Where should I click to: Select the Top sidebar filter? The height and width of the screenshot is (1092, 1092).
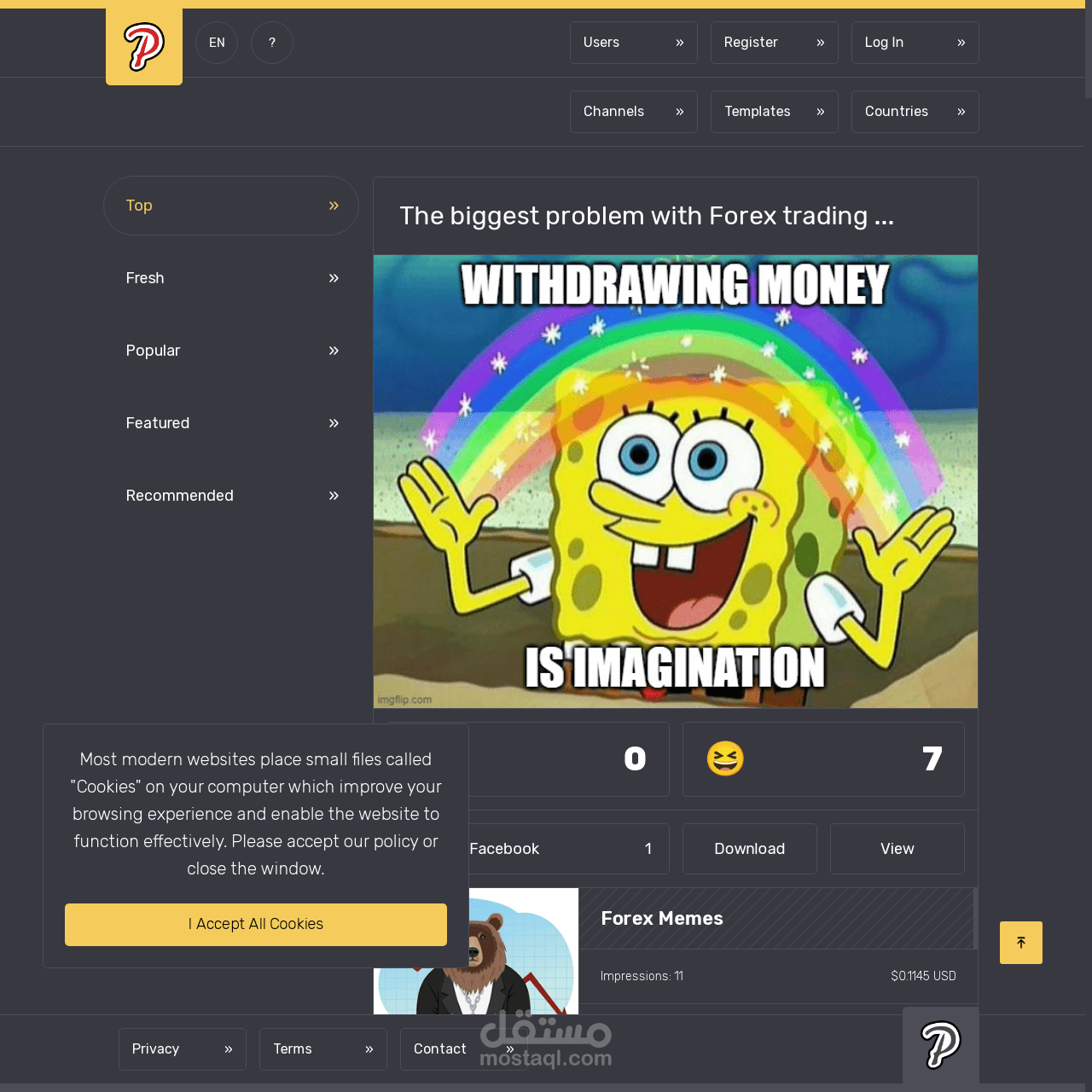tap(231, 206)
